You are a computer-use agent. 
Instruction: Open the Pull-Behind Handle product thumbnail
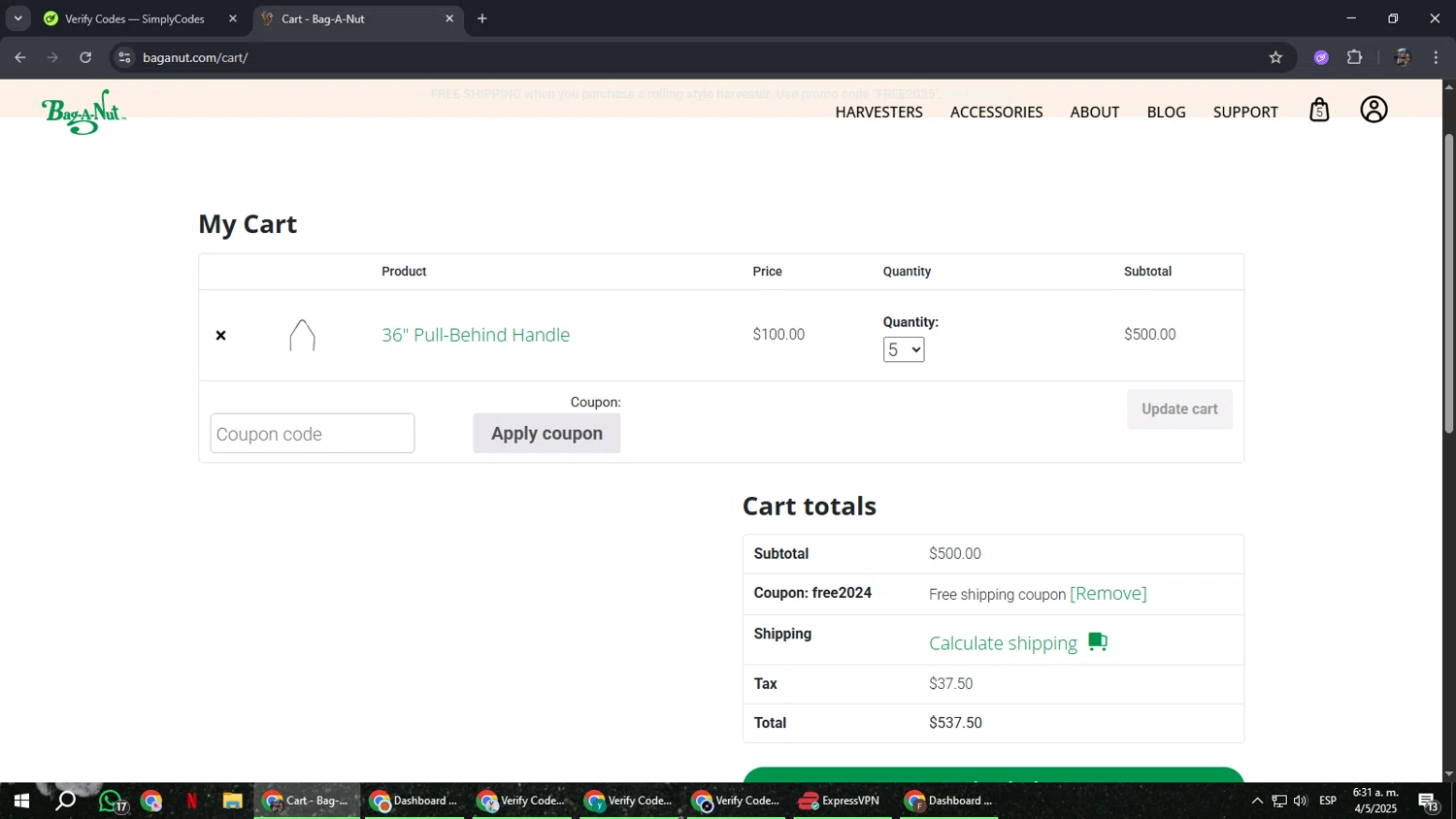click(302, 336)
